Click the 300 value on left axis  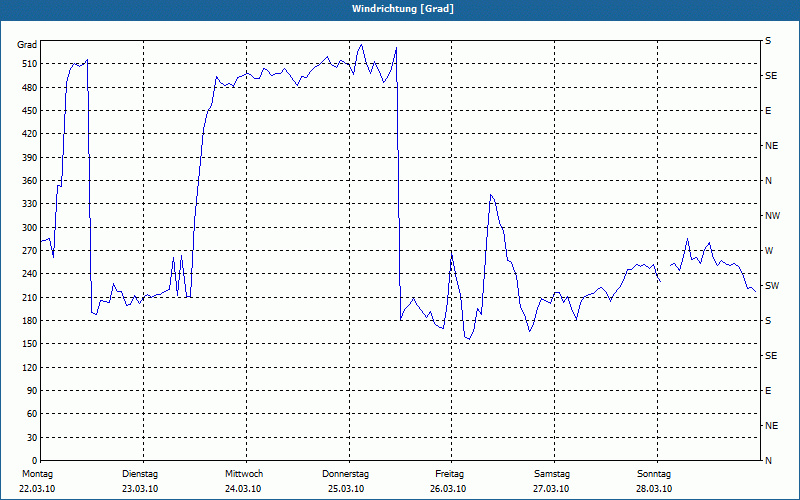click(29, 228)
